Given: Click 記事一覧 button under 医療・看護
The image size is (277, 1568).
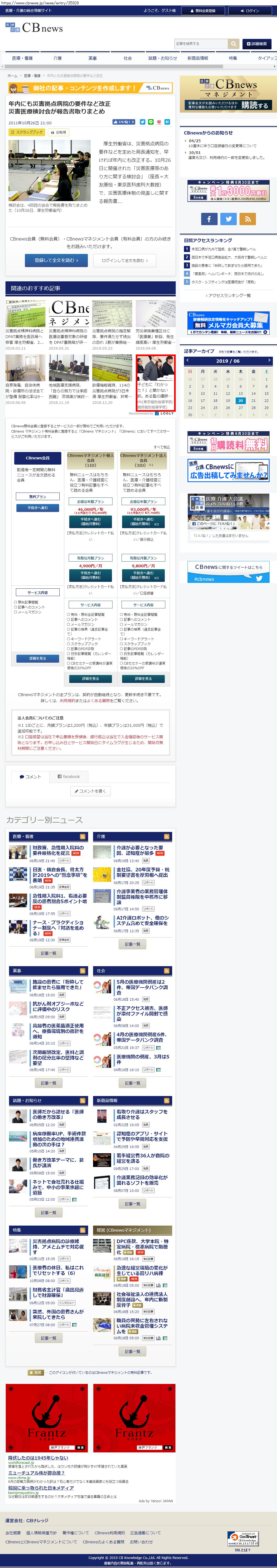Looking at the screenshot, I should [x=48, y=953].
